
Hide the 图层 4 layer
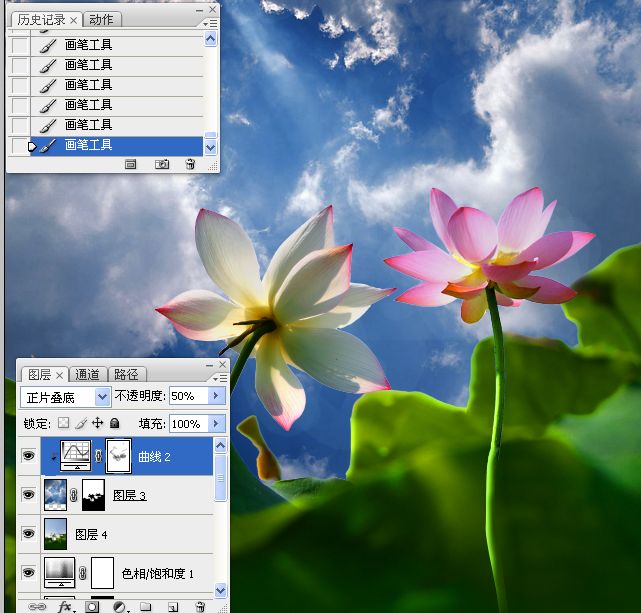click(x=28, y=533)
